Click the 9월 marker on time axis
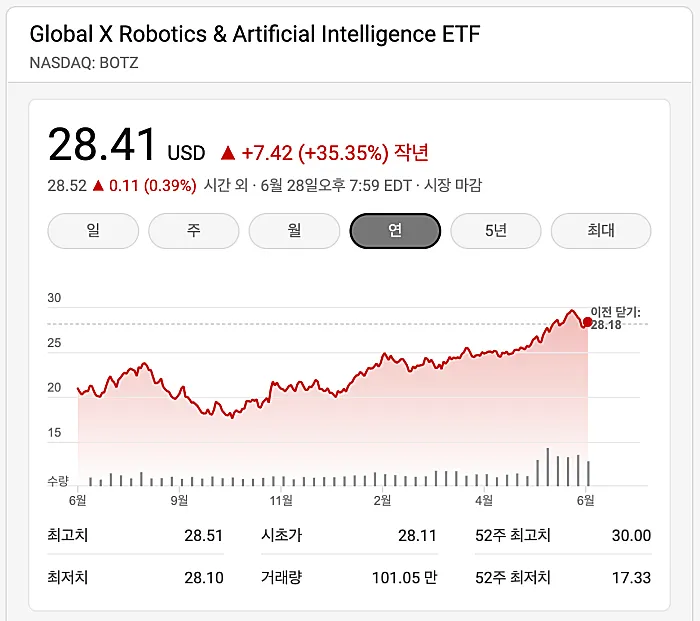The image size is (700, 621). click(179, 500)
